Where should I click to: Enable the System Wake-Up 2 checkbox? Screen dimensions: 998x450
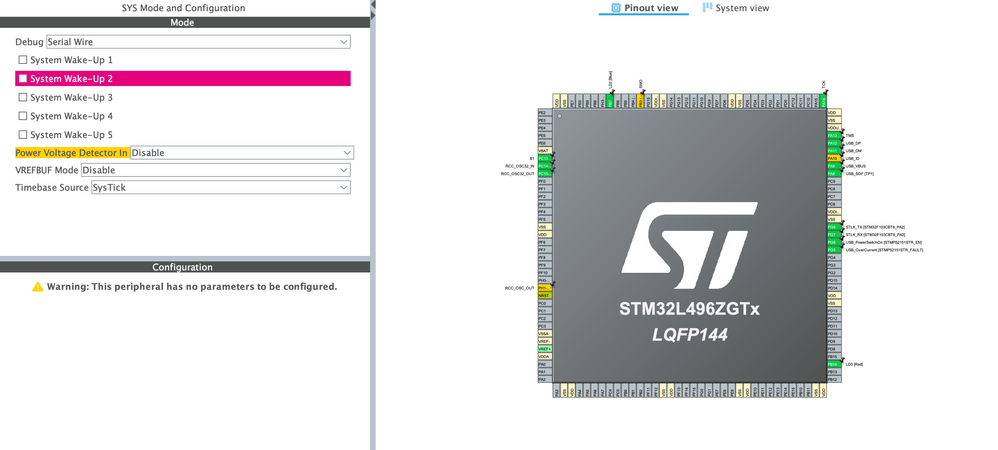(x=23, y=78)
